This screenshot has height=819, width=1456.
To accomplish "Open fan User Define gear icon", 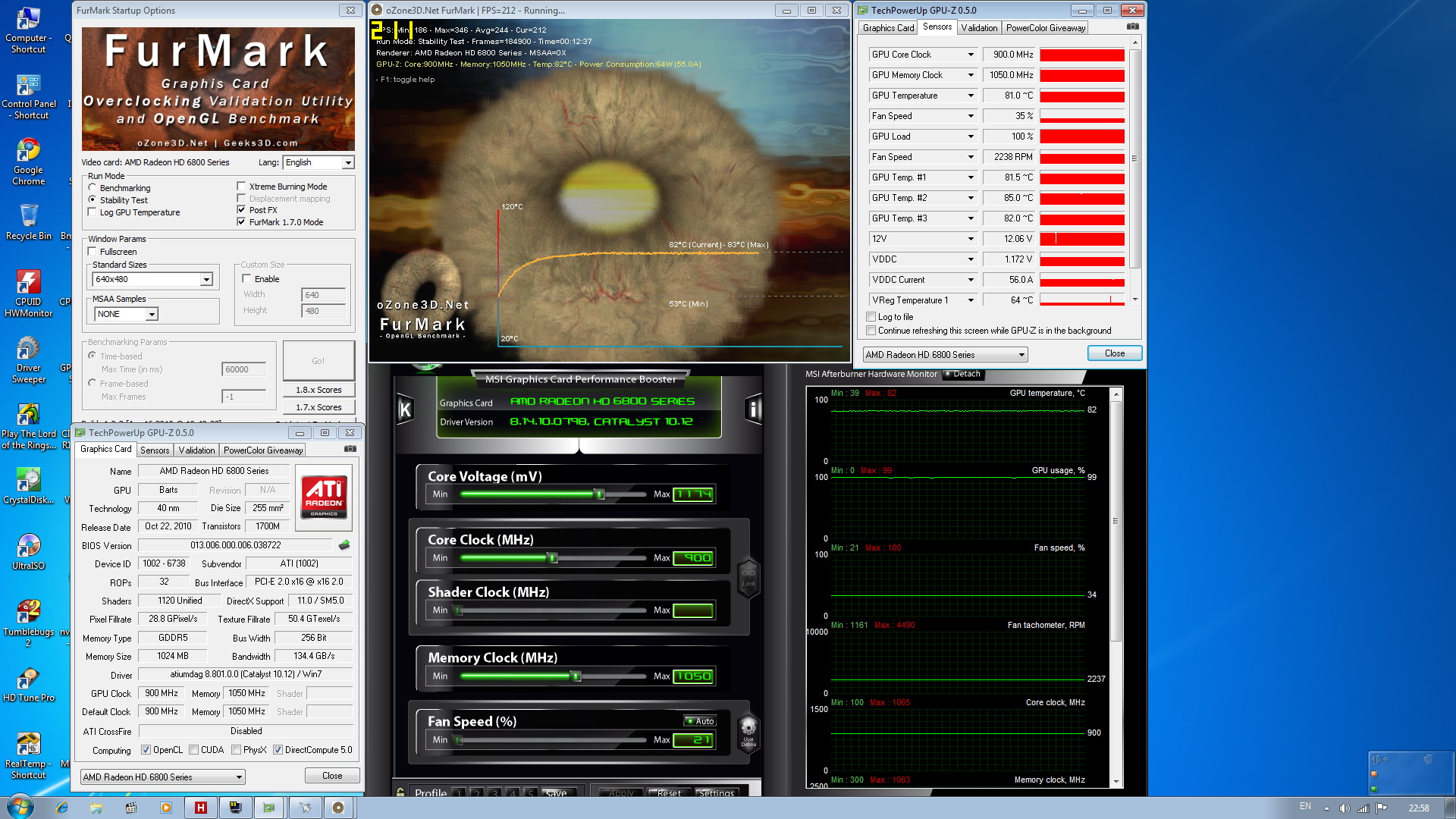I will pyautogui.click(x=748, y=731).
